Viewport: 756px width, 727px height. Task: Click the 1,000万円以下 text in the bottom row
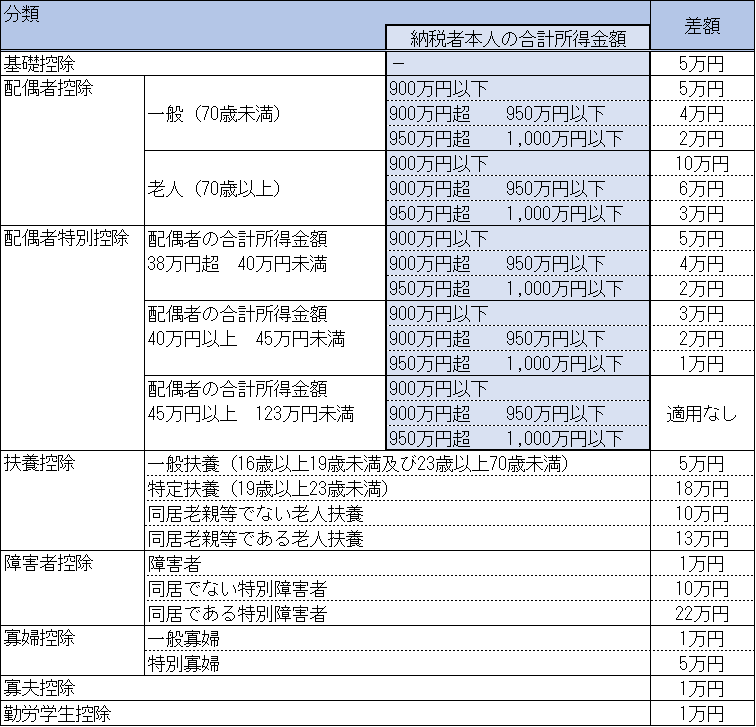[564, 438]
